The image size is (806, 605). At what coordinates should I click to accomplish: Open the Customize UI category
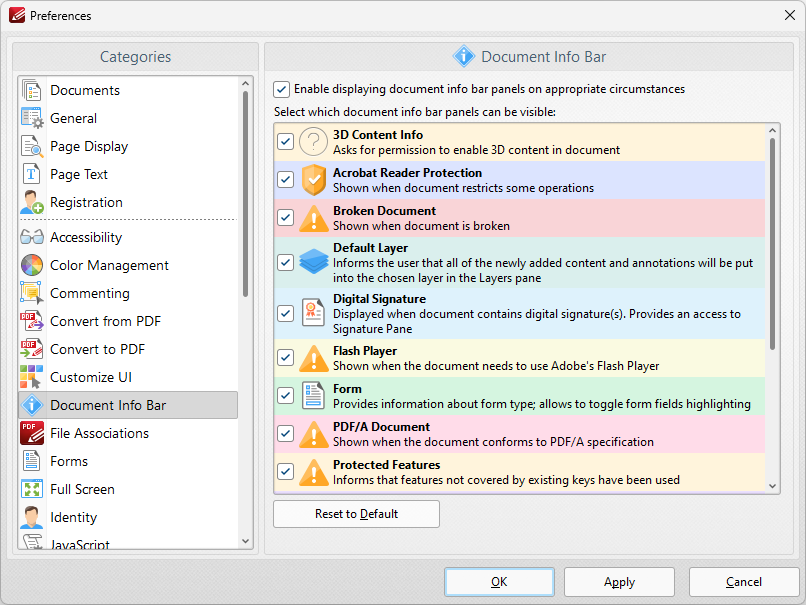pyautogui.click(x=128, y=377)
